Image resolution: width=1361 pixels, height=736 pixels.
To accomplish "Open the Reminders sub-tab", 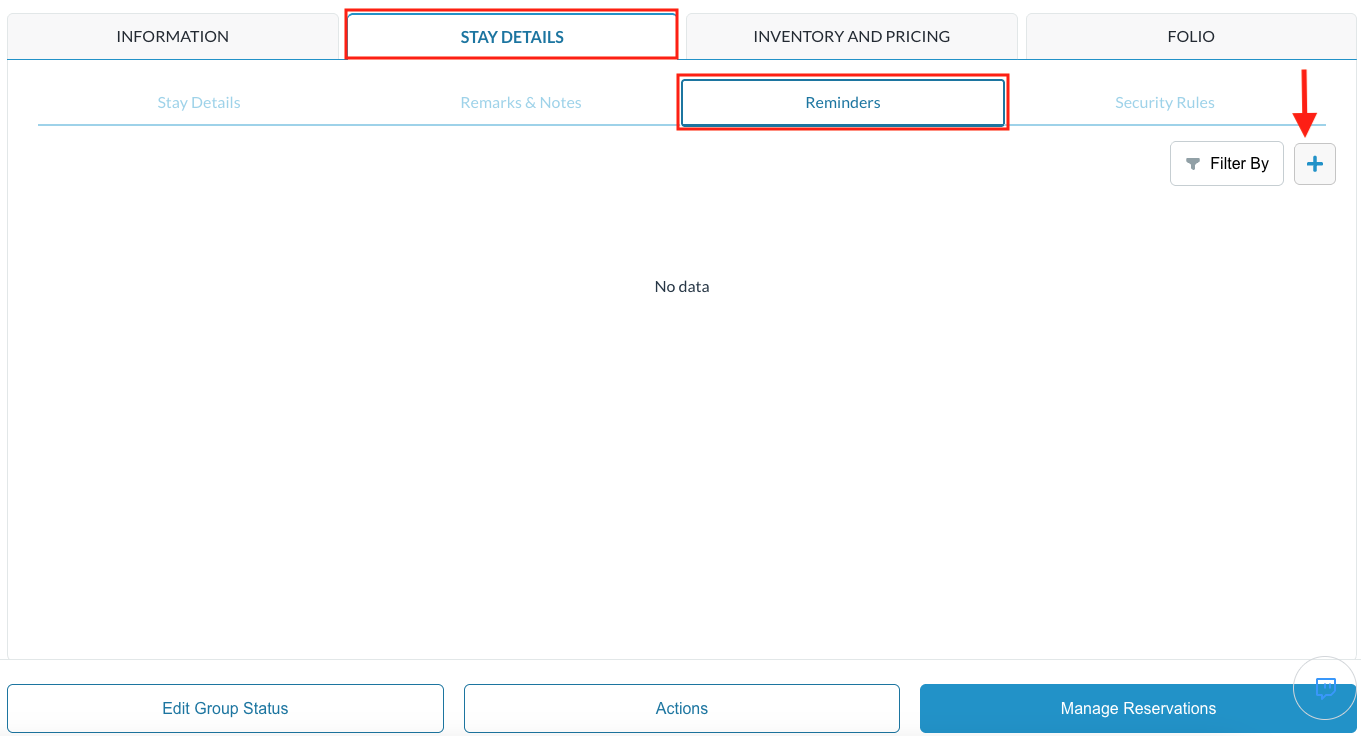I will coord(842,102).
